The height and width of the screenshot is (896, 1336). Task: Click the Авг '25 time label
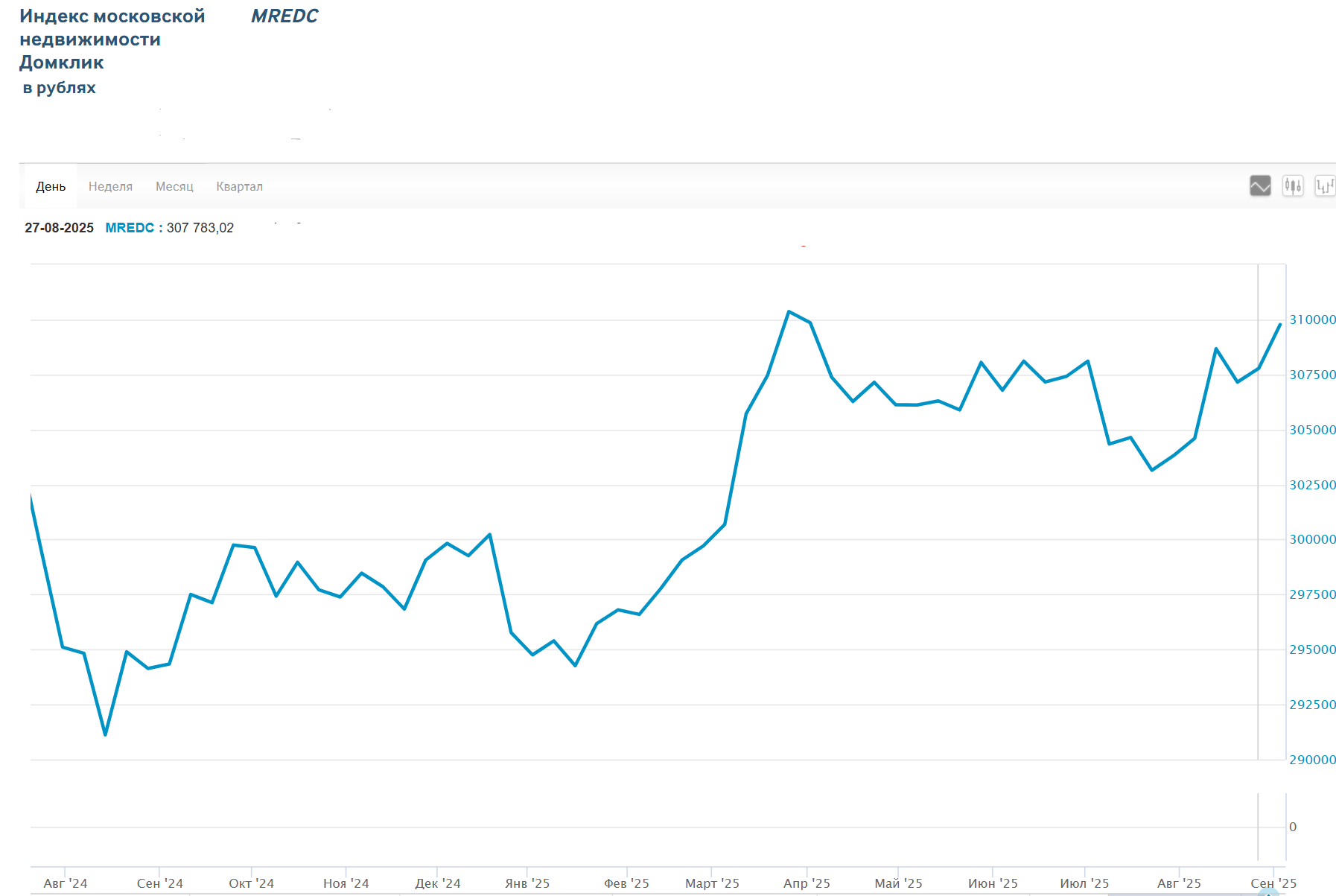(x=1179, y=883)
